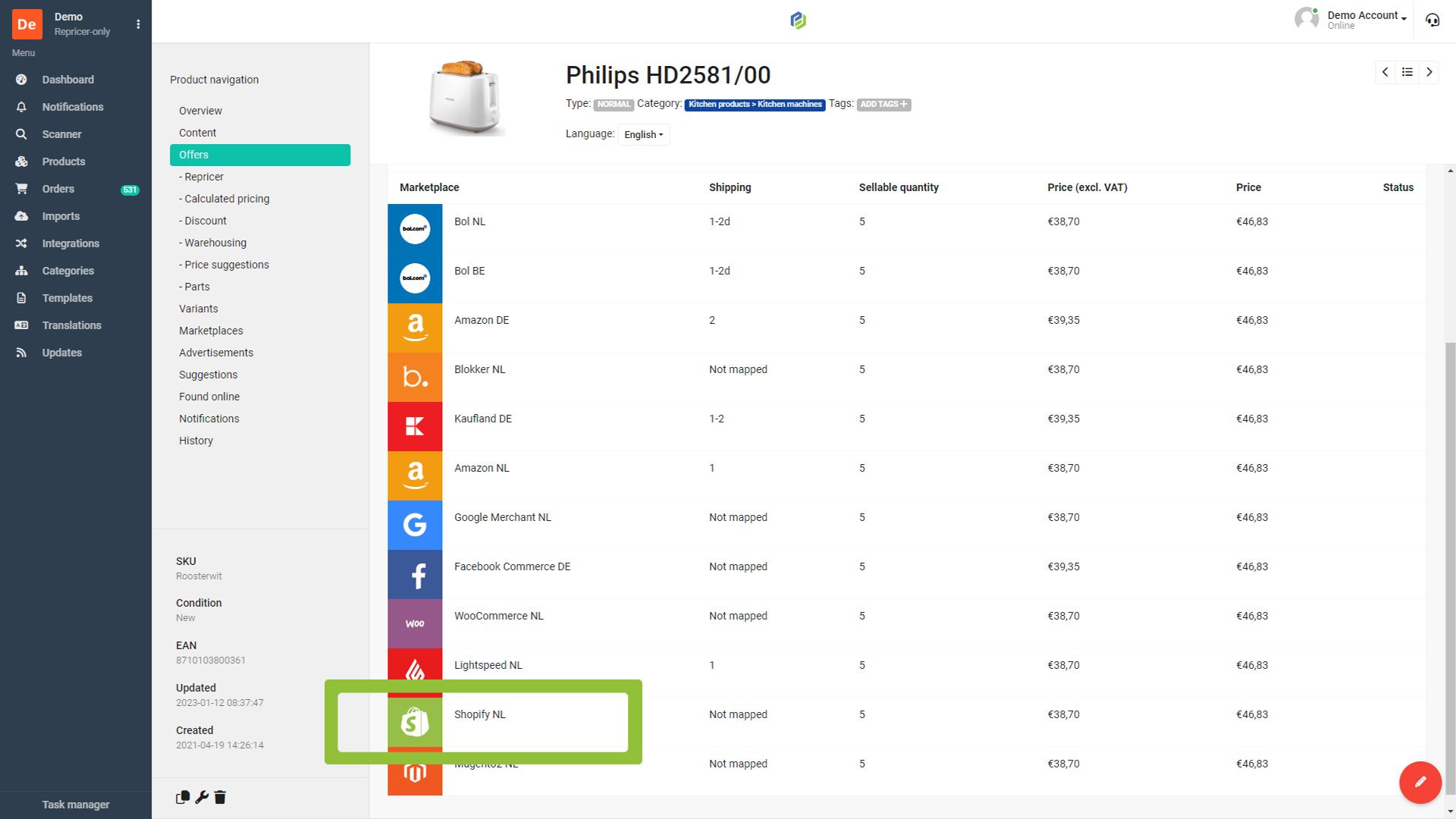The height and width of the screenshot is (819, 1456).
Task: Click the wrench settings icon in toolbar
Action: point(201,797)
